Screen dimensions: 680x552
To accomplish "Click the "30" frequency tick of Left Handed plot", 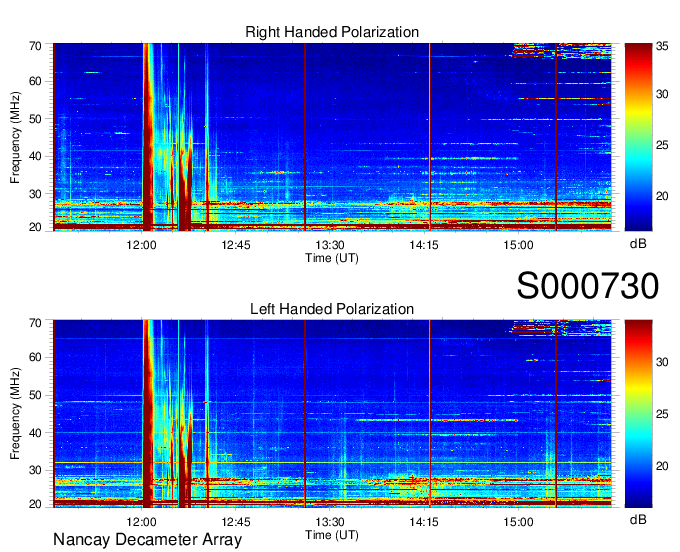I will click(35, 470).
